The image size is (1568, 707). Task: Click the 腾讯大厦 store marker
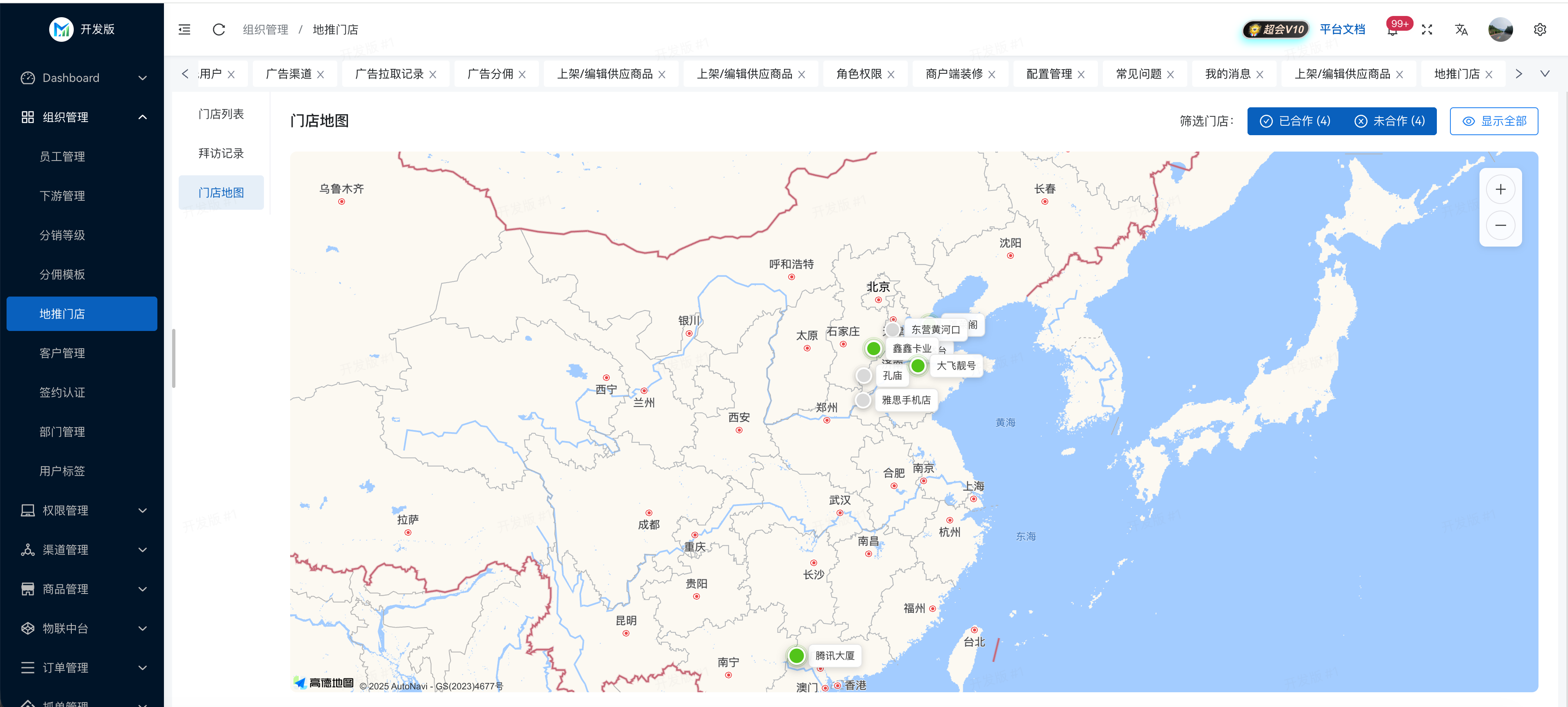796,655
